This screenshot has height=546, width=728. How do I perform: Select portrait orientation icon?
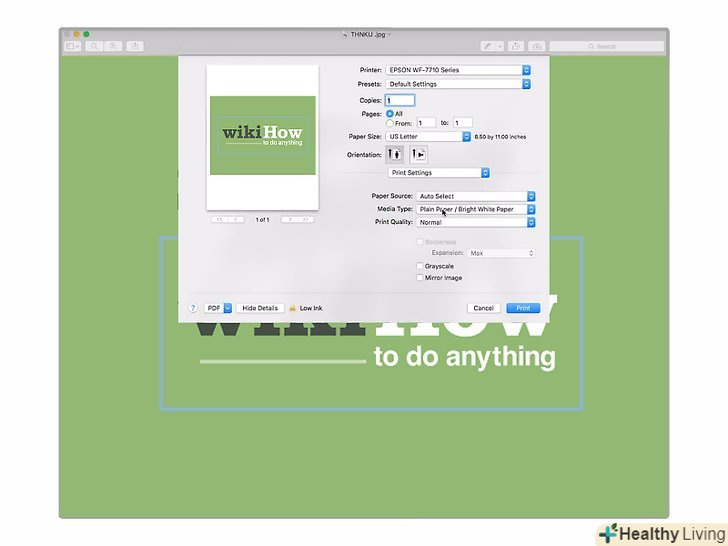click(x=395, y=154)
